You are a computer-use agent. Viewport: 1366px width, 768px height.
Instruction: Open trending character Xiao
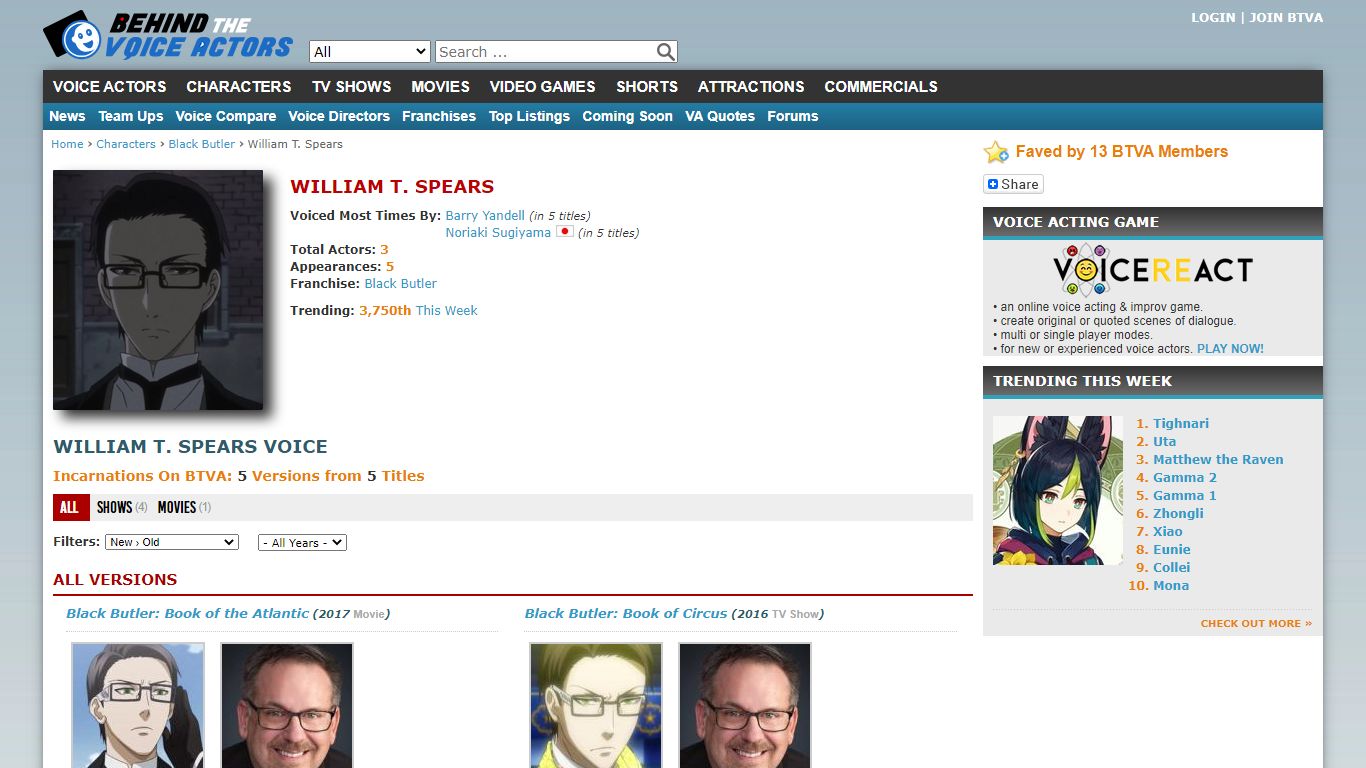(1168, 531)
